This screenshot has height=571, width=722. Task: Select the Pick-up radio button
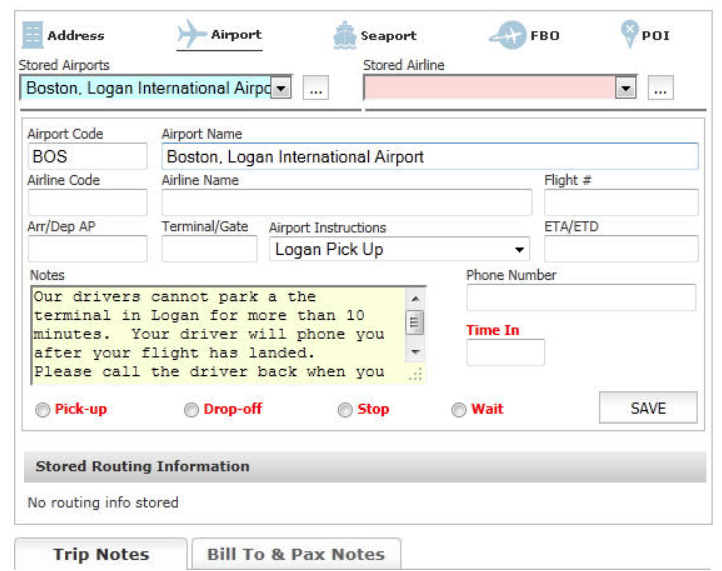pyautogui.click(x=42, y=410)
